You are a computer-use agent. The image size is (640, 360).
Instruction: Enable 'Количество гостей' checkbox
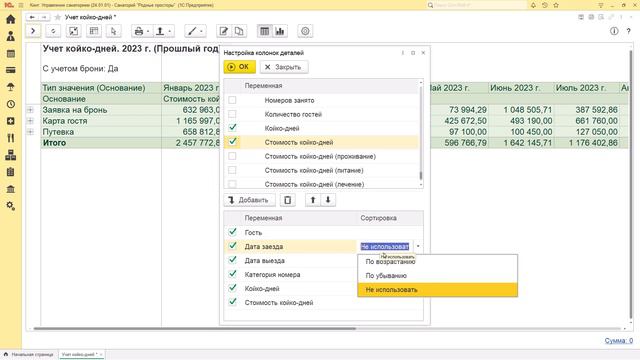[x=232, y=114]
